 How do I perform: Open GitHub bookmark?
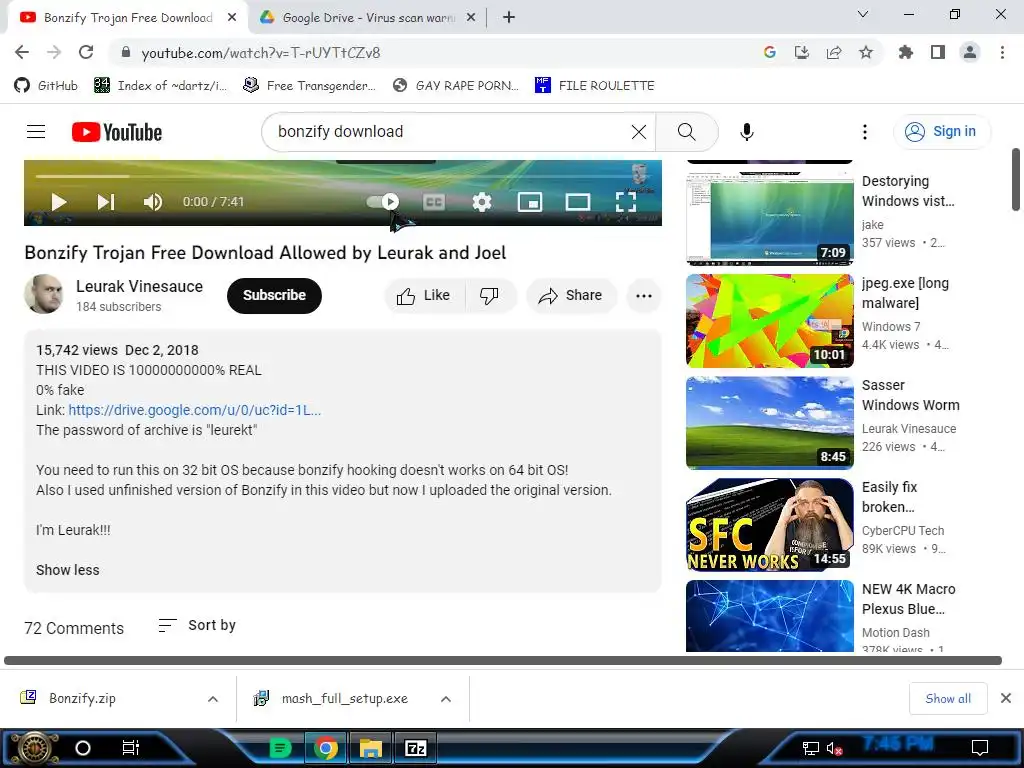tap(46, 86)
